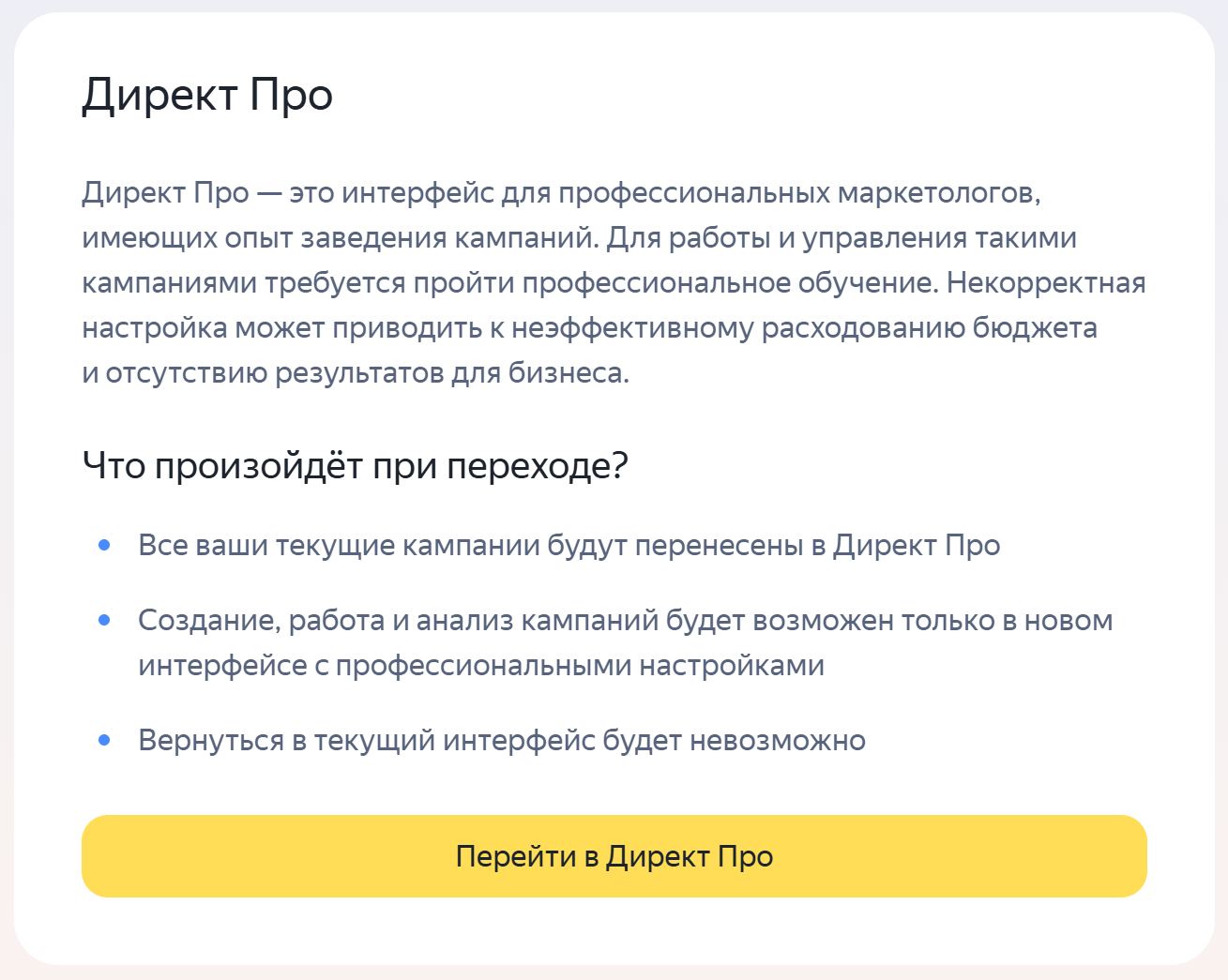
Task: Click the line "интерфейсе с профессиональными настройками"
Action: click(x=481, y=665)
